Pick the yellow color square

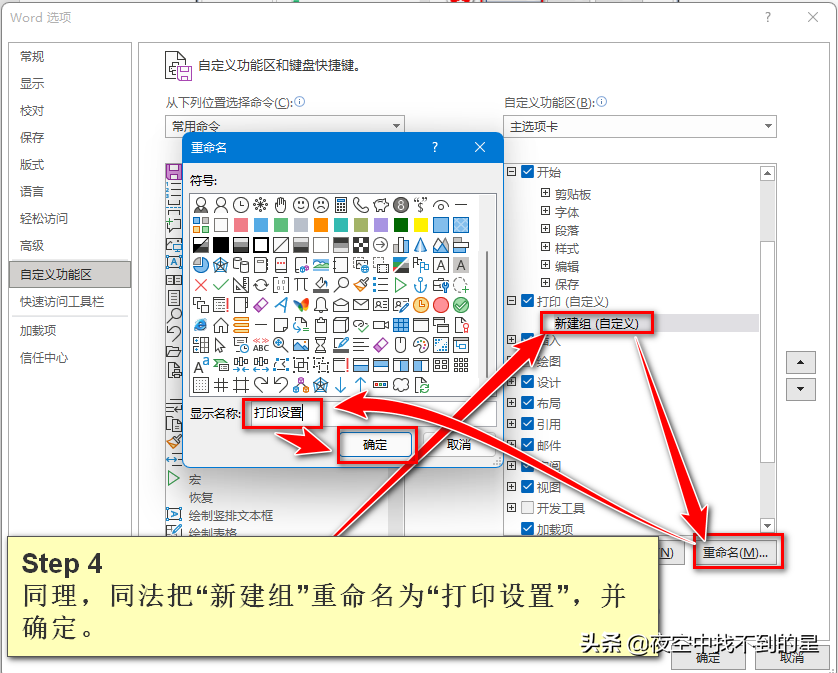pos(421,225)
